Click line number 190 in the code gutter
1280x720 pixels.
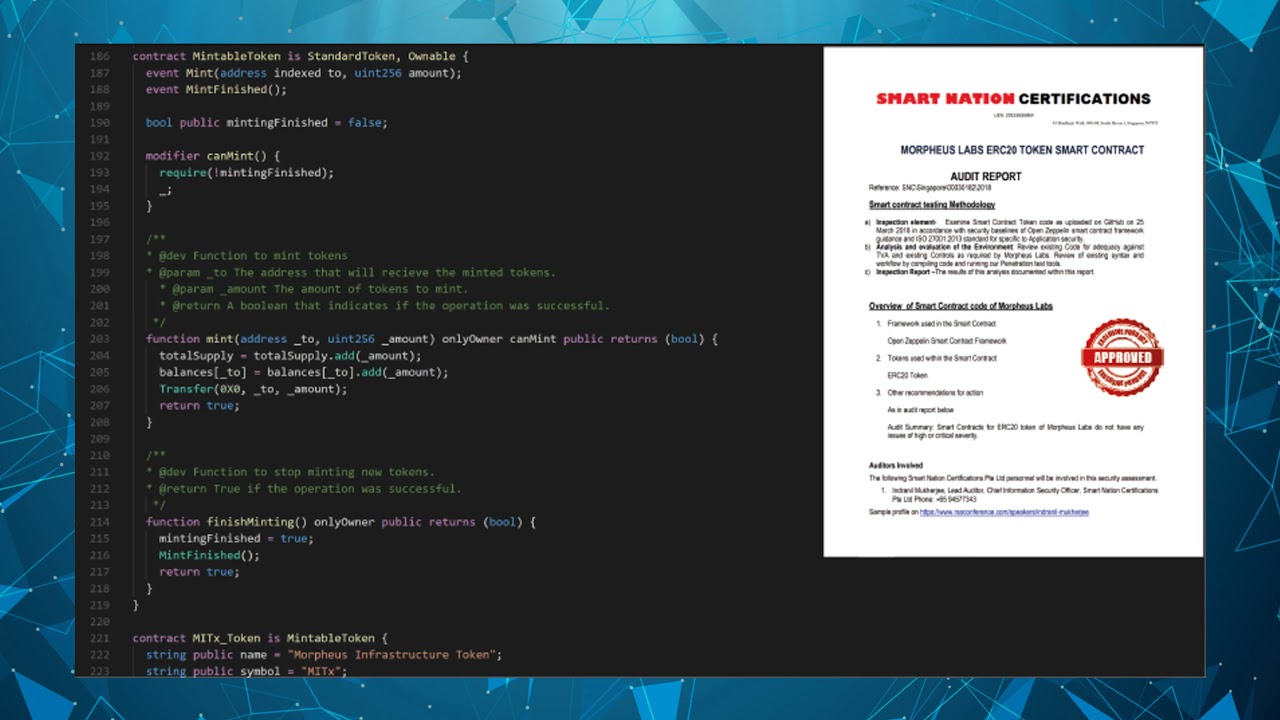tap(100, 123)
